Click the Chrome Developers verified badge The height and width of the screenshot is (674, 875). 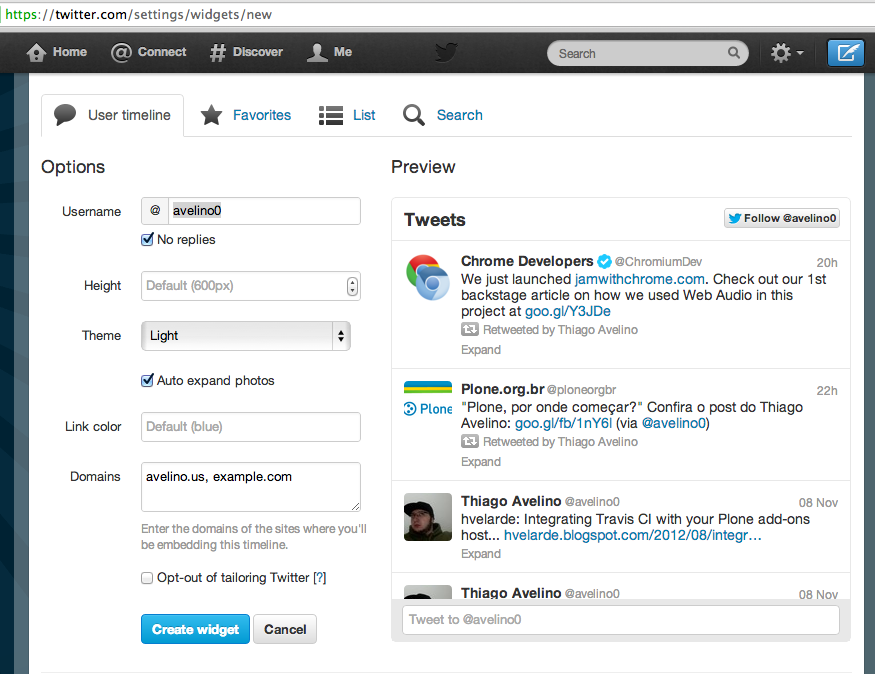[x=604, y=261]
